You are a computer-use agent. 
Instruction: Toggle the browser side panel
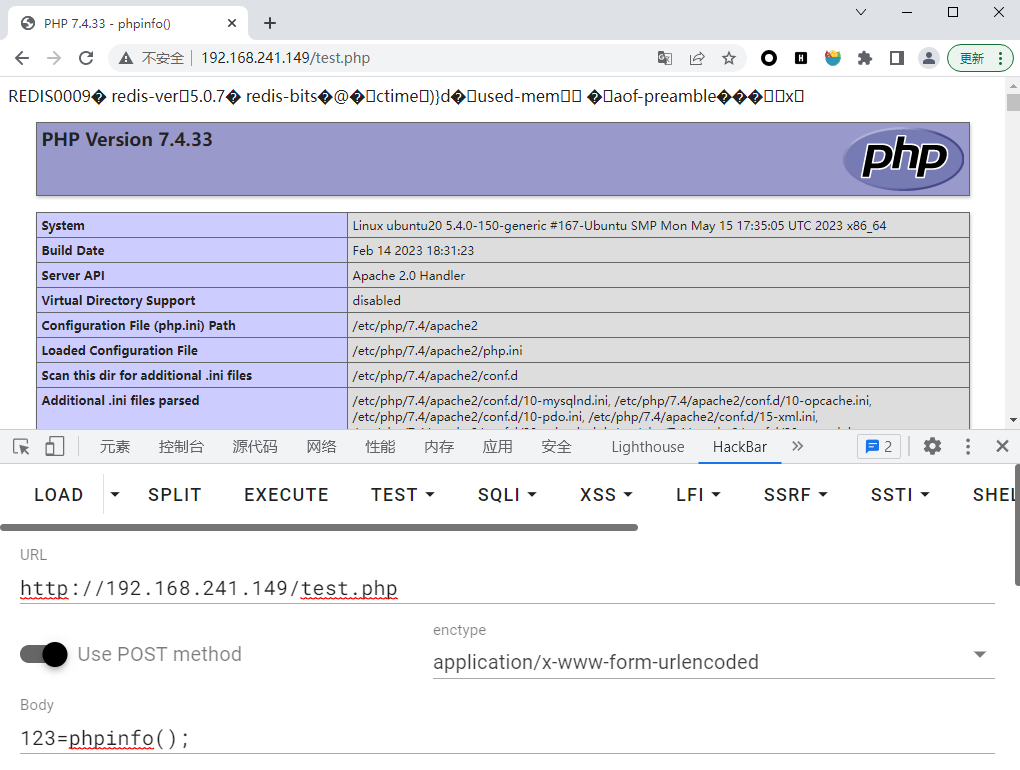896,58
